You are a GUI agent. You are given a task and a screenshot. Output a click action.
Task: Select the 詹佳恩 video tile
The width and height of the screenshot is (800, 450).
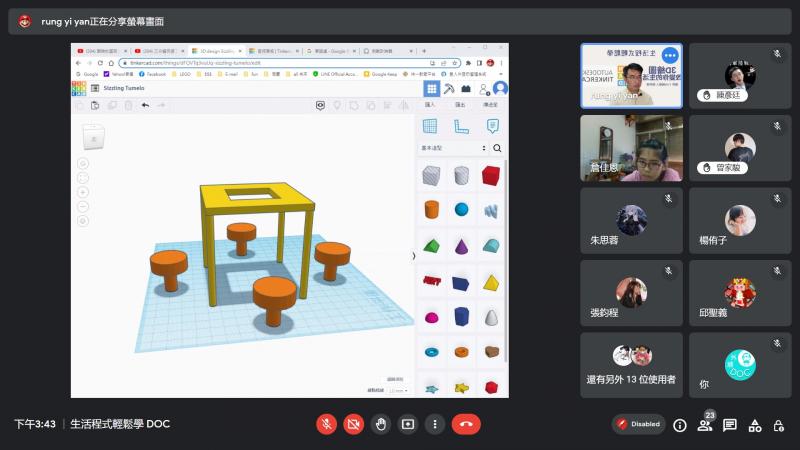click(631, 148)
